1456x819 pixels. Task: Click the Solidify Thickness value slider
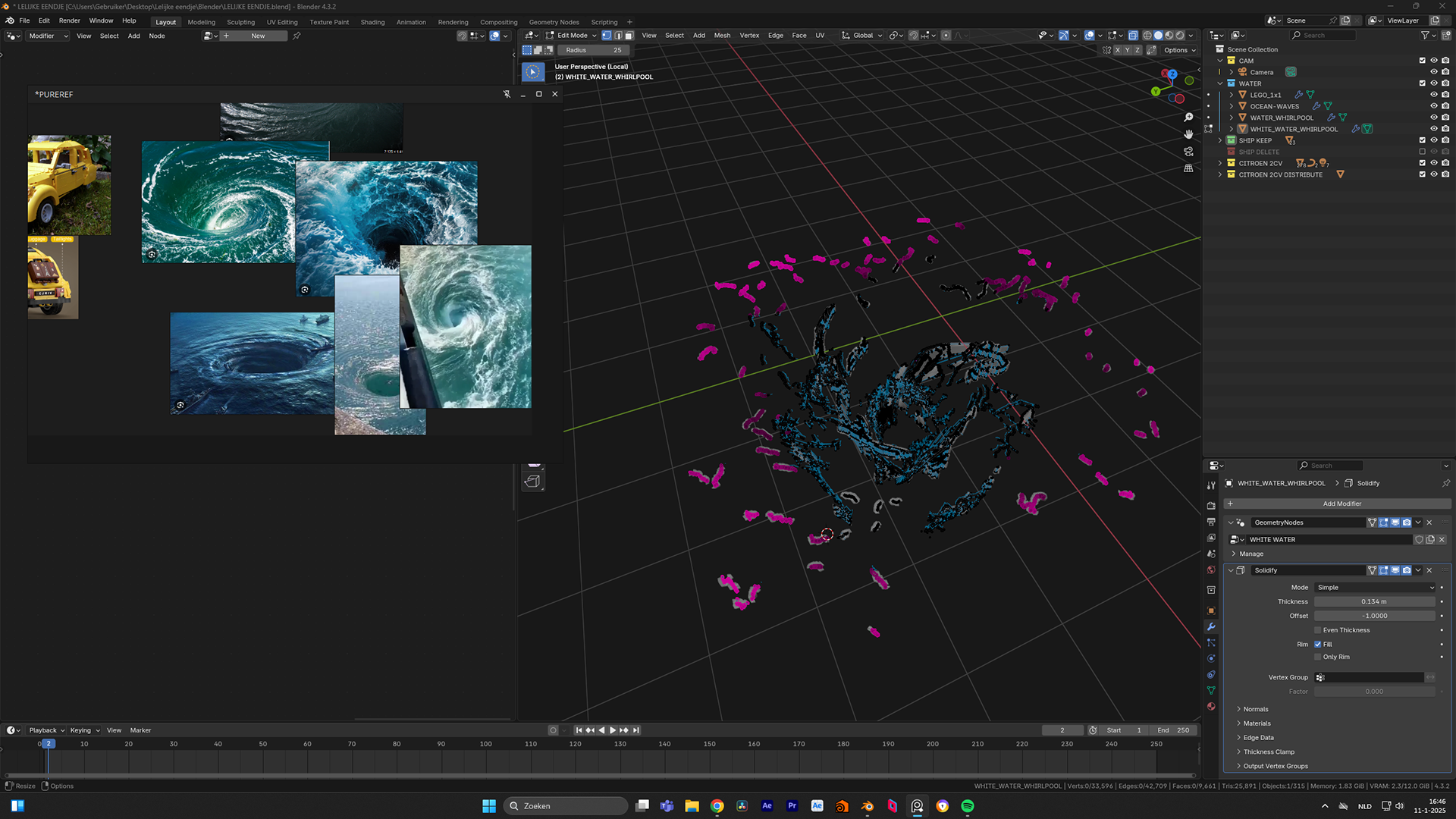1373,602
